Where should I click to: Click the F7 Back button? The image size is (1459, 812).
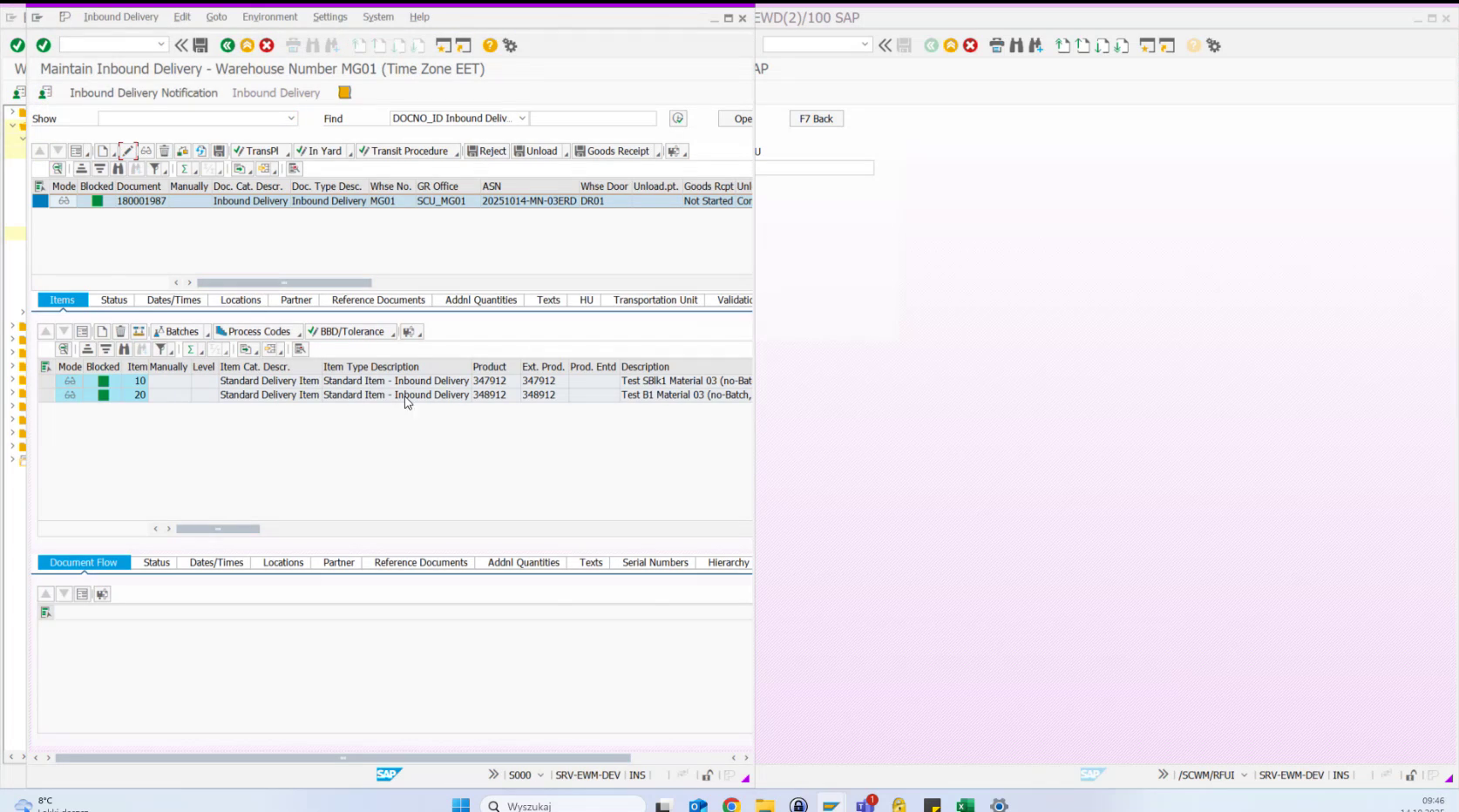815,118
